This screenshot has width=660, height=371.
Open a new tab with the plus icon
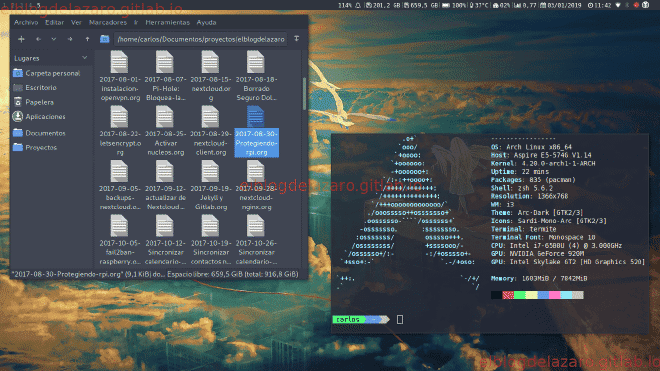pyautogui.click(x=21, y=39)
